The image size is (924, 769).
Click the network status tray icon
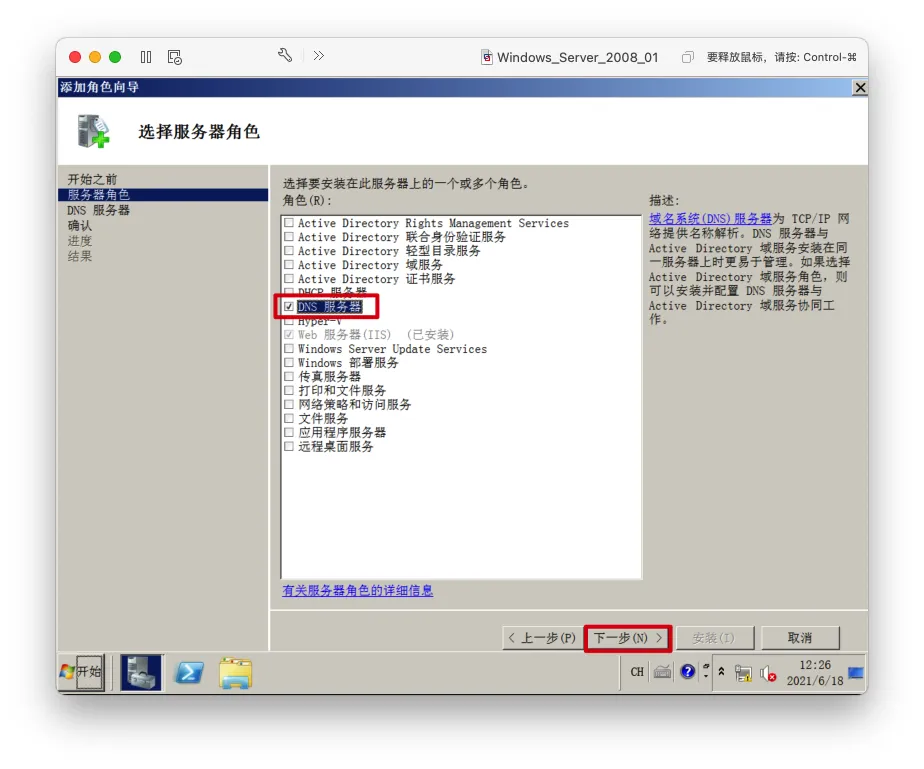[744, 674]
